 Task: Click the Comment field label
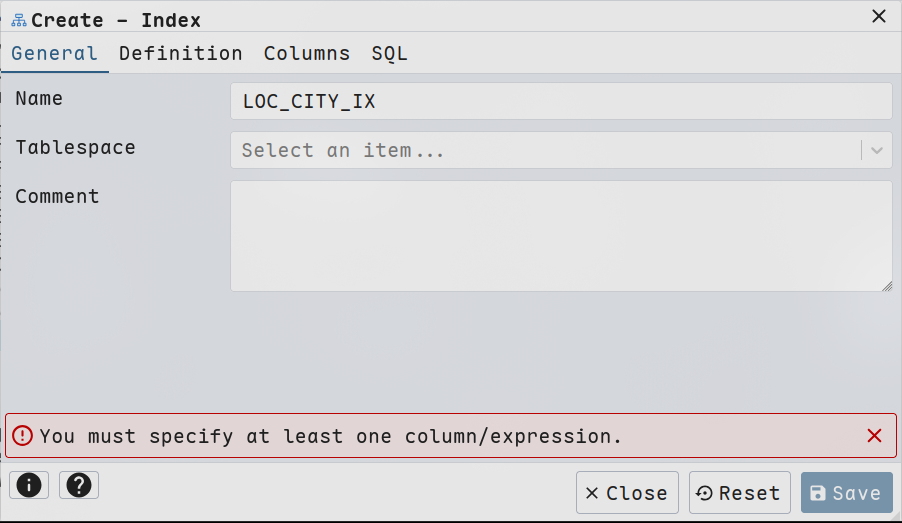pos(57,197)
